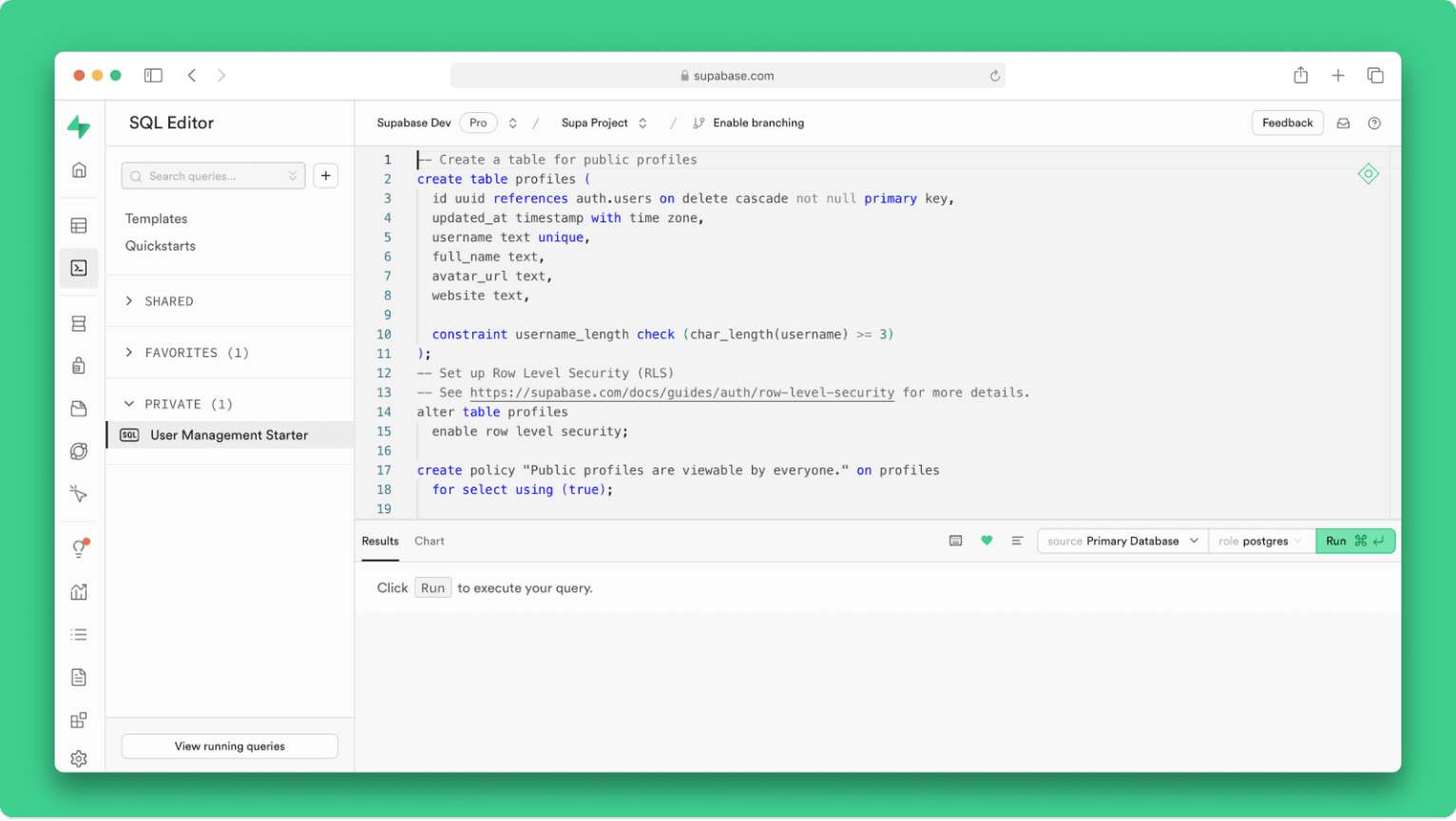
Task: Open Templates in SQL Editor sidebar
Action: click(x=157, y=219)
